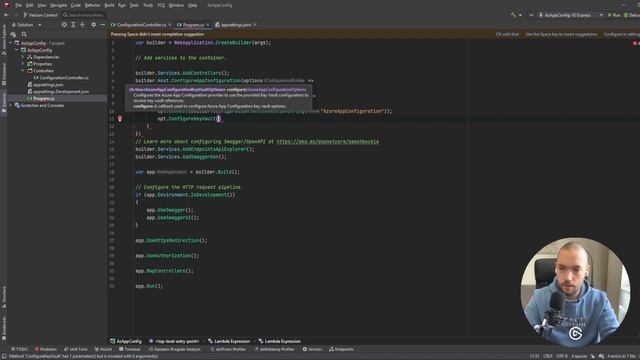
Task: Click the red quick-fix lightbulb in gutter
Action: (x=120, y=119)
